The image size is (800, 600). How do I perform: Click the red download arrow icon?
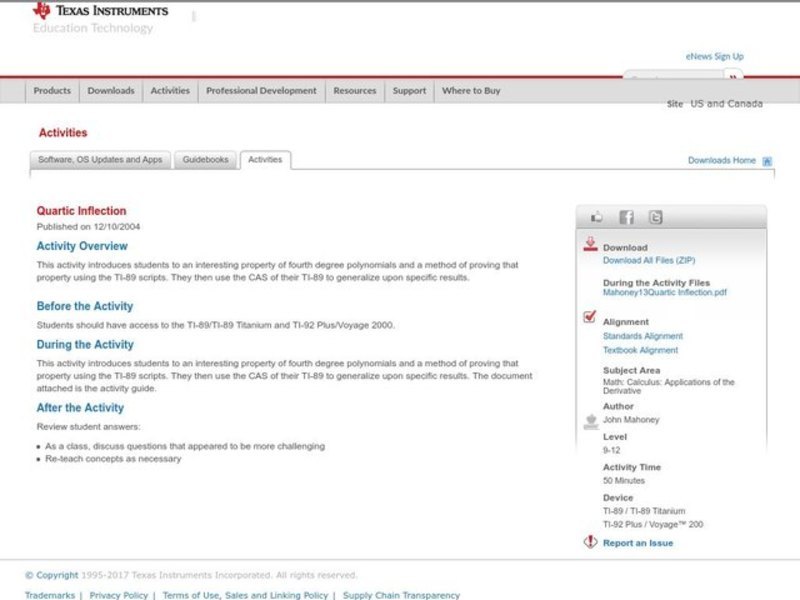point(590,244)
